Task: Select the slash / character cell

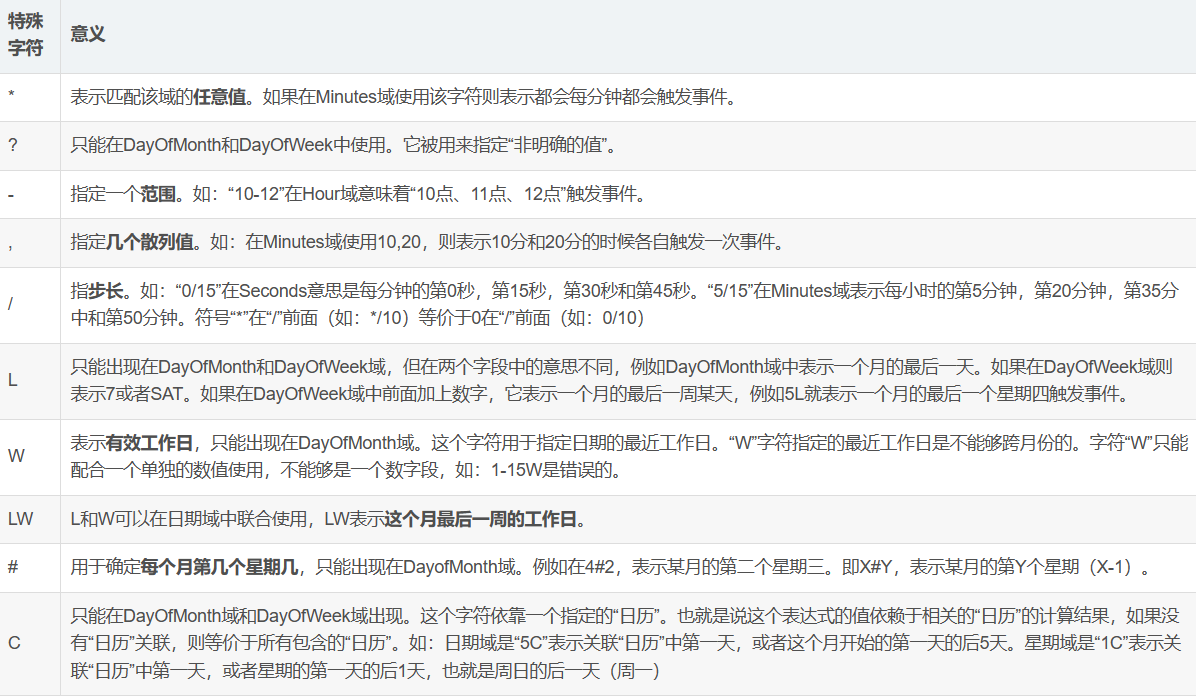Action: click(x=10, y=305)
